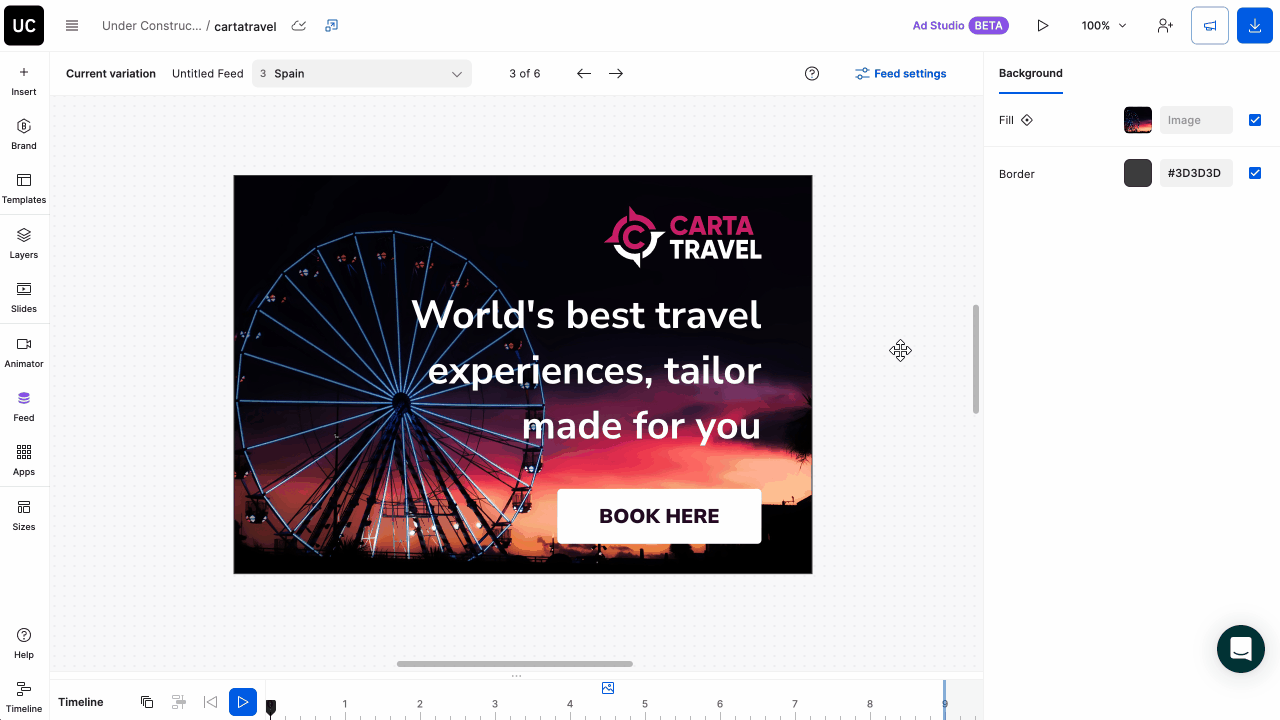The width and height of the screenshot is (1280, 720).
Task: Click the Fill Image input field
Action: tap(1196, 120)
